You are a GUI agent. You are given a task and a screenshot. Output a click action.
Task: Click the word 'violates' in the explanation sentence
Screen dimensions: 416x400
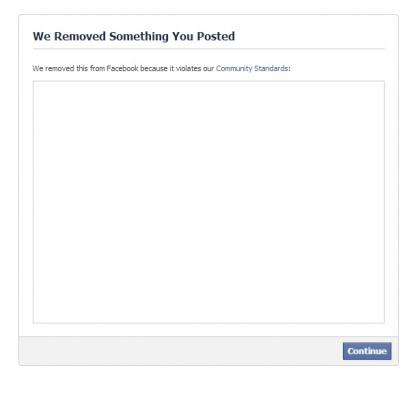tap(188, 68)
